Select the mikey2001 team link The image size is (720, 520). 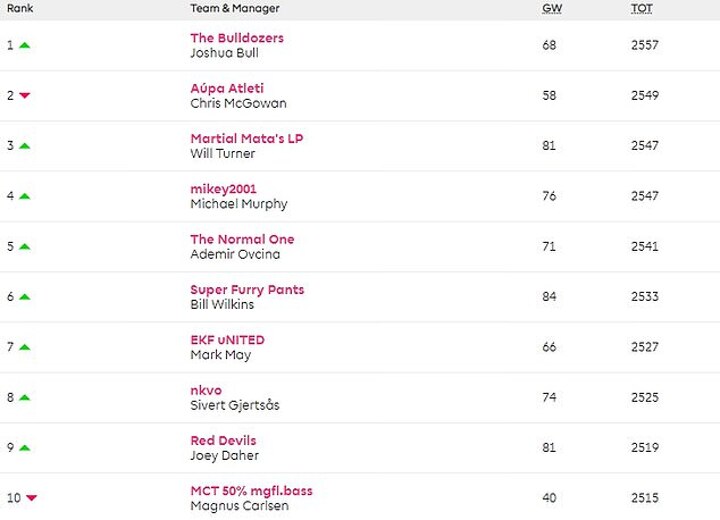point(223,189)
